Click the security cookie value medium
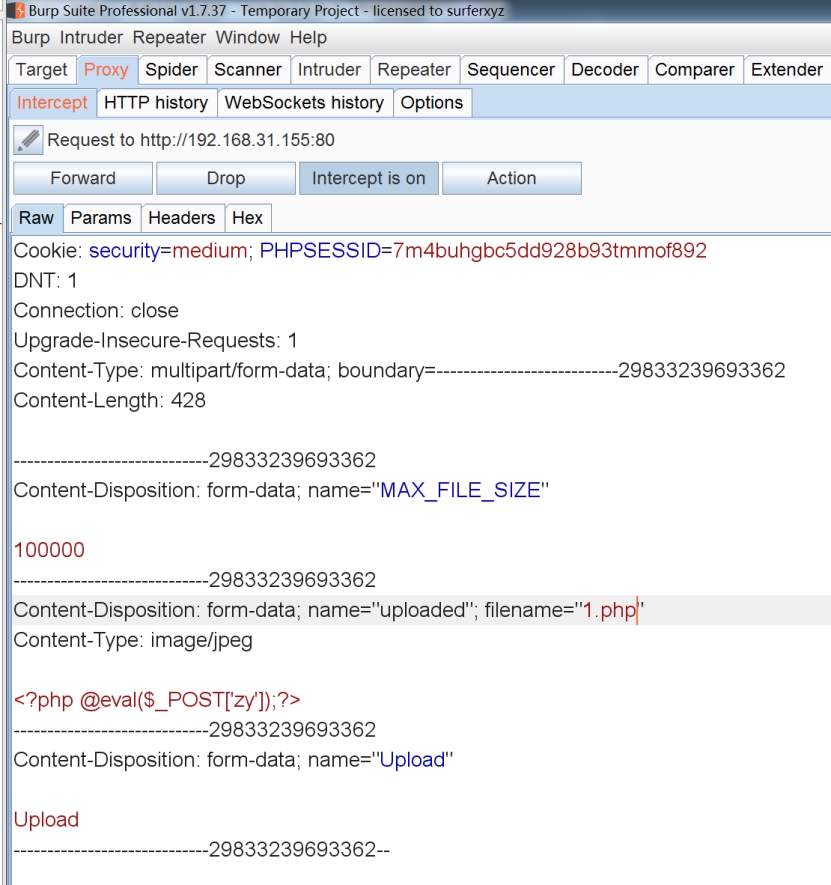Screen dimensions: 831x885 (209, 251)
